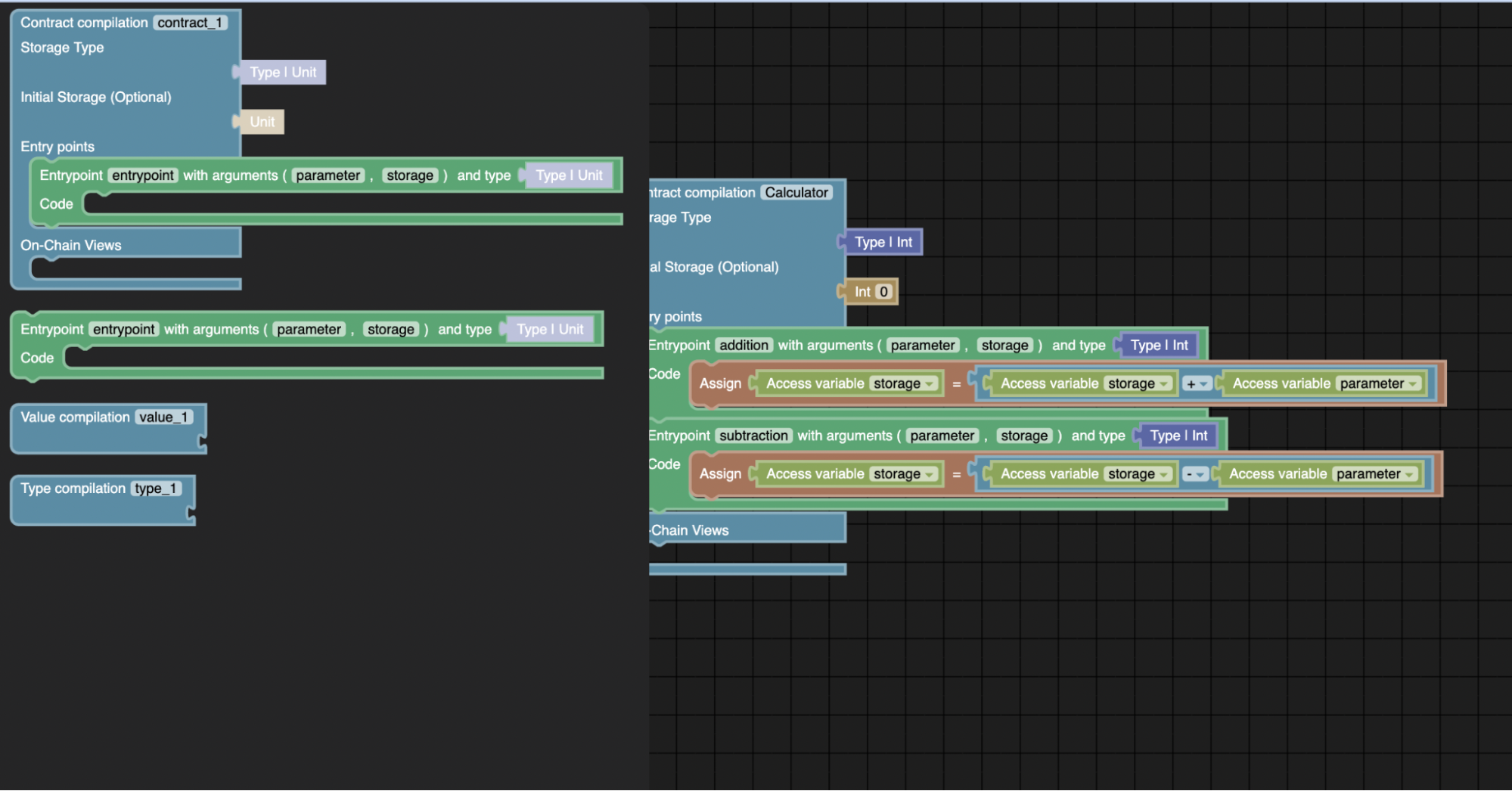1512x791 pixels.
Task: Click the Value compilation block label
Action: point(75,417)
